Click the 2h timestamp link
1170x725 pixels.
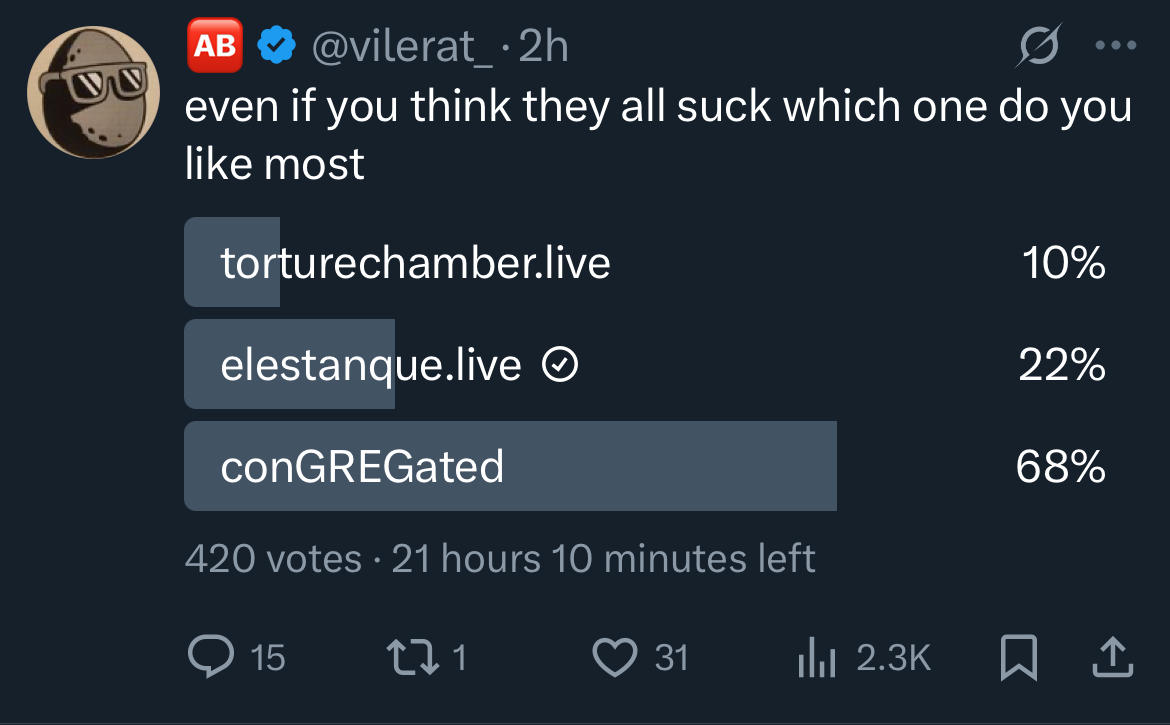tap(544, 46)
